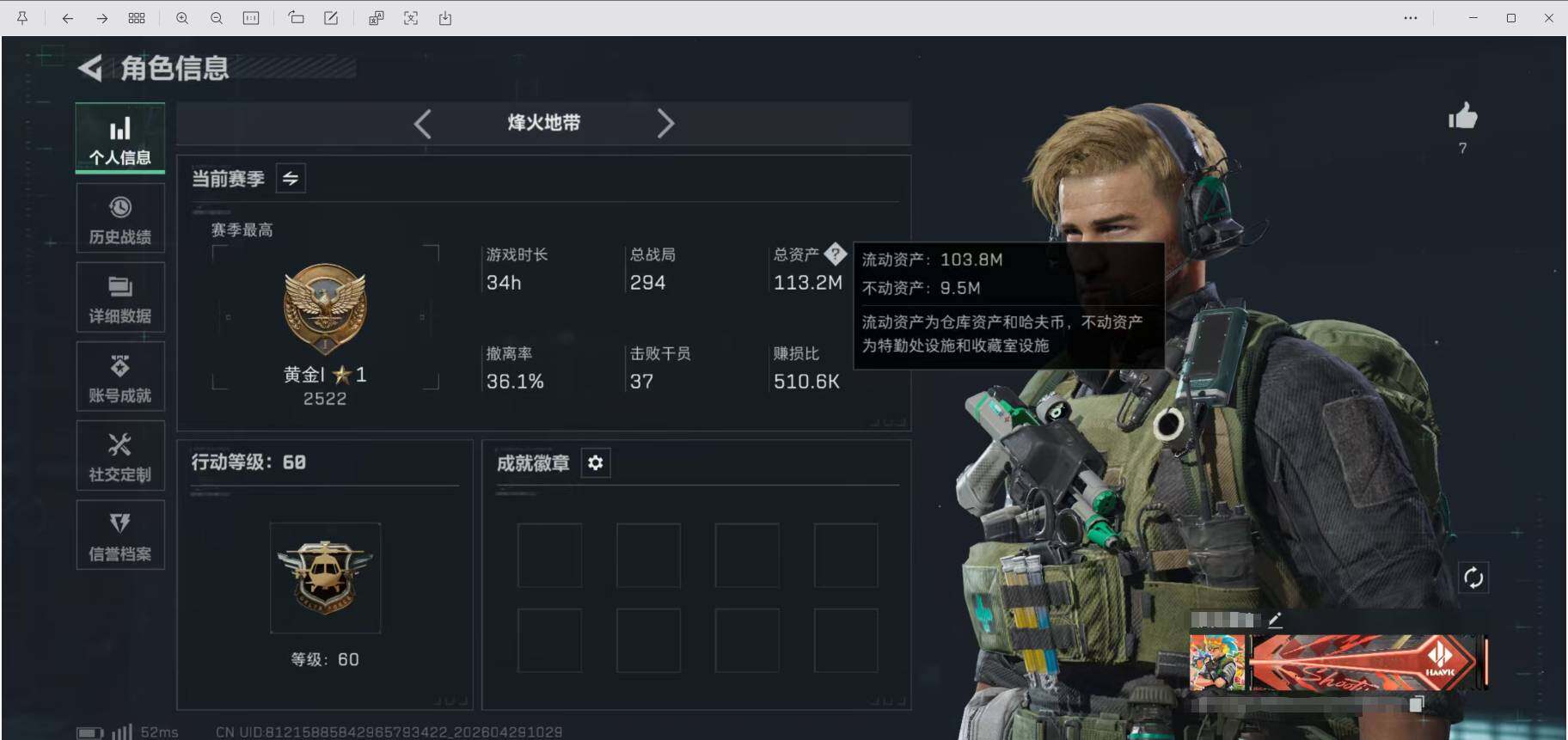Open the 账号成就 tab

click(x=120, y=377)
